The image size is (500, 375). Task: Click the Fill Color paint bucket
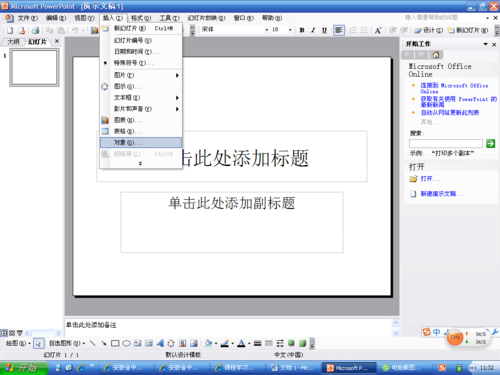click(x=208, y=343)
